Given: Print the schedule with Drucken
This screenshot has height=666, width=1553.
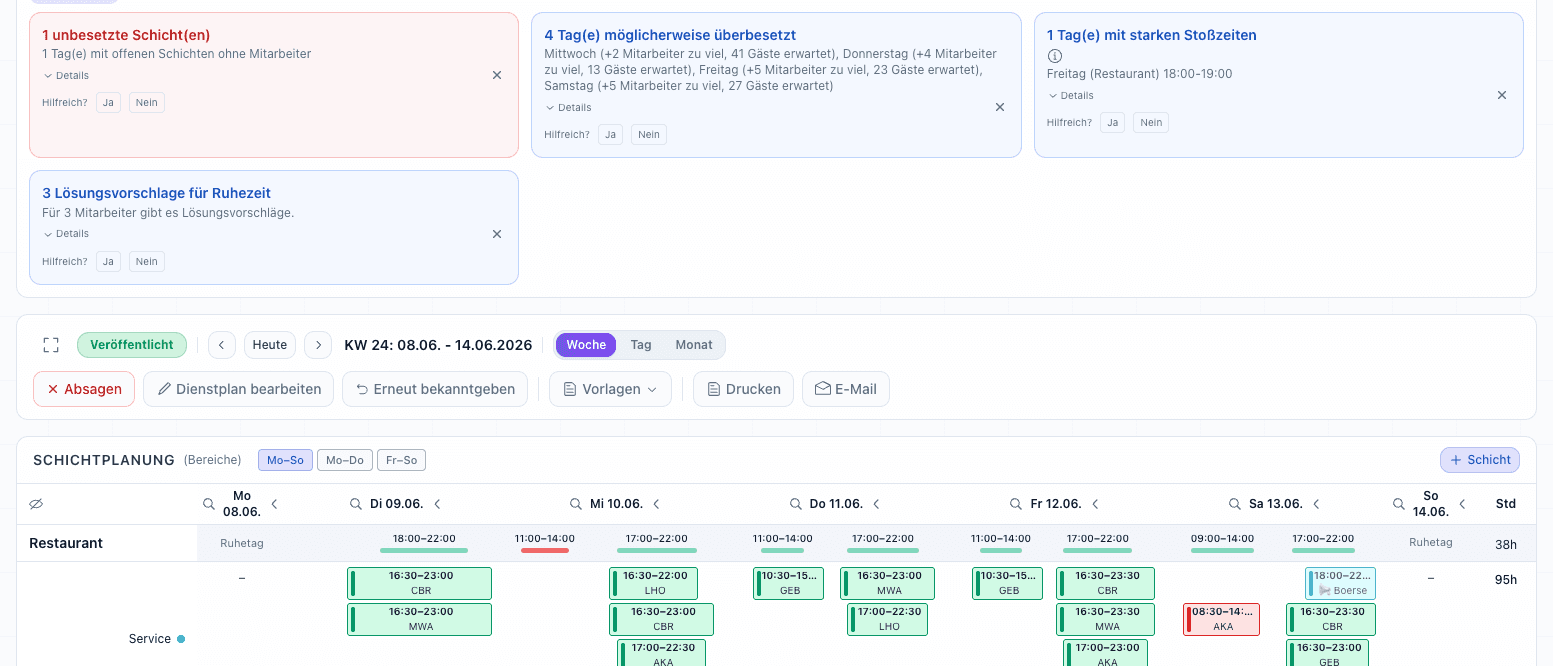Looking at the screenshot, I should pos(744,389).
